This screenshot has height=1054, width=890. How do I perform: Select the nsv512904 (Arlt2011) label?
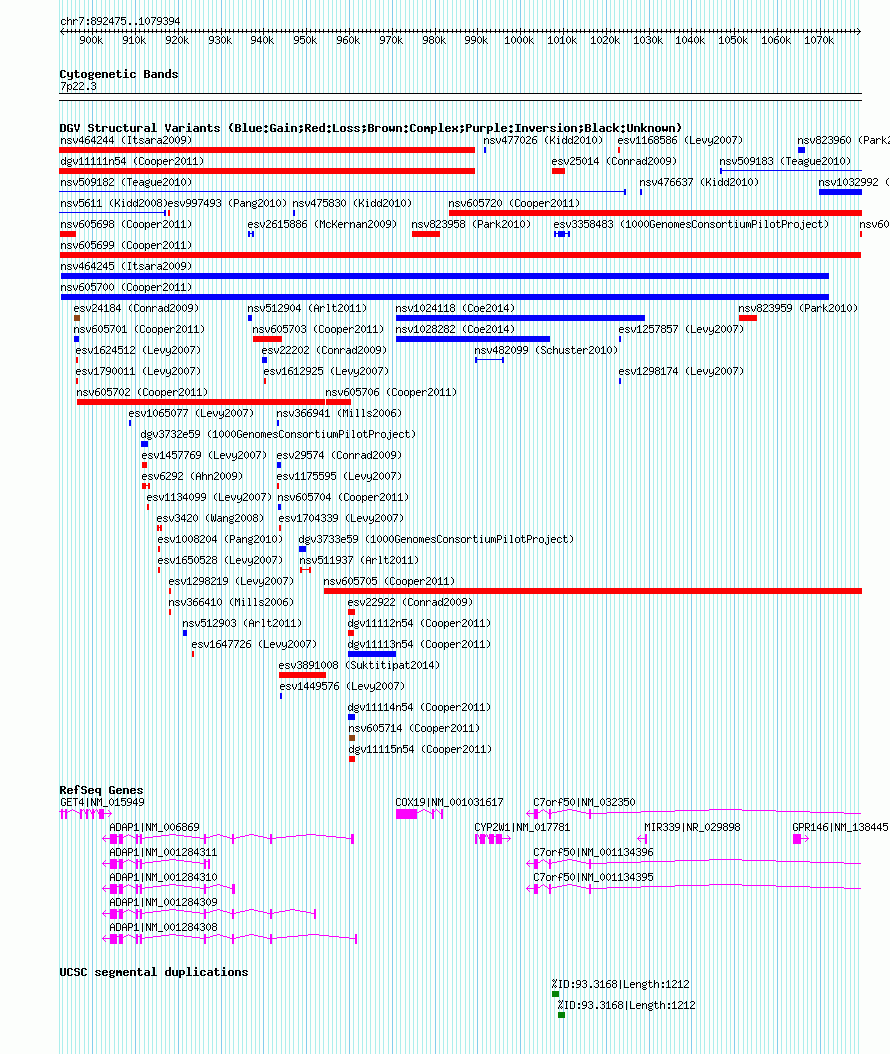tap(307, 309)
